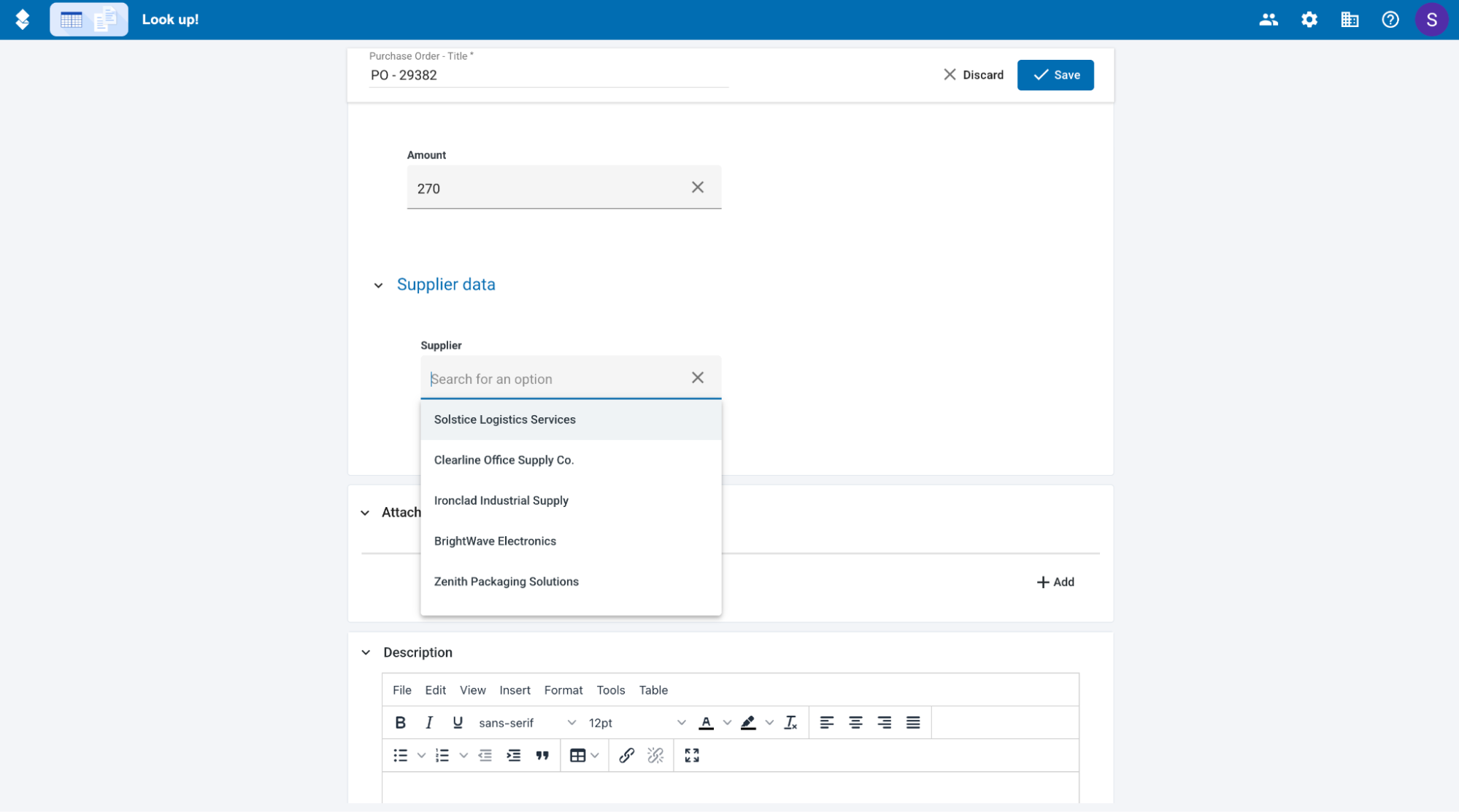
Task: Remove link with unlink icon
Action: point(655,755)
